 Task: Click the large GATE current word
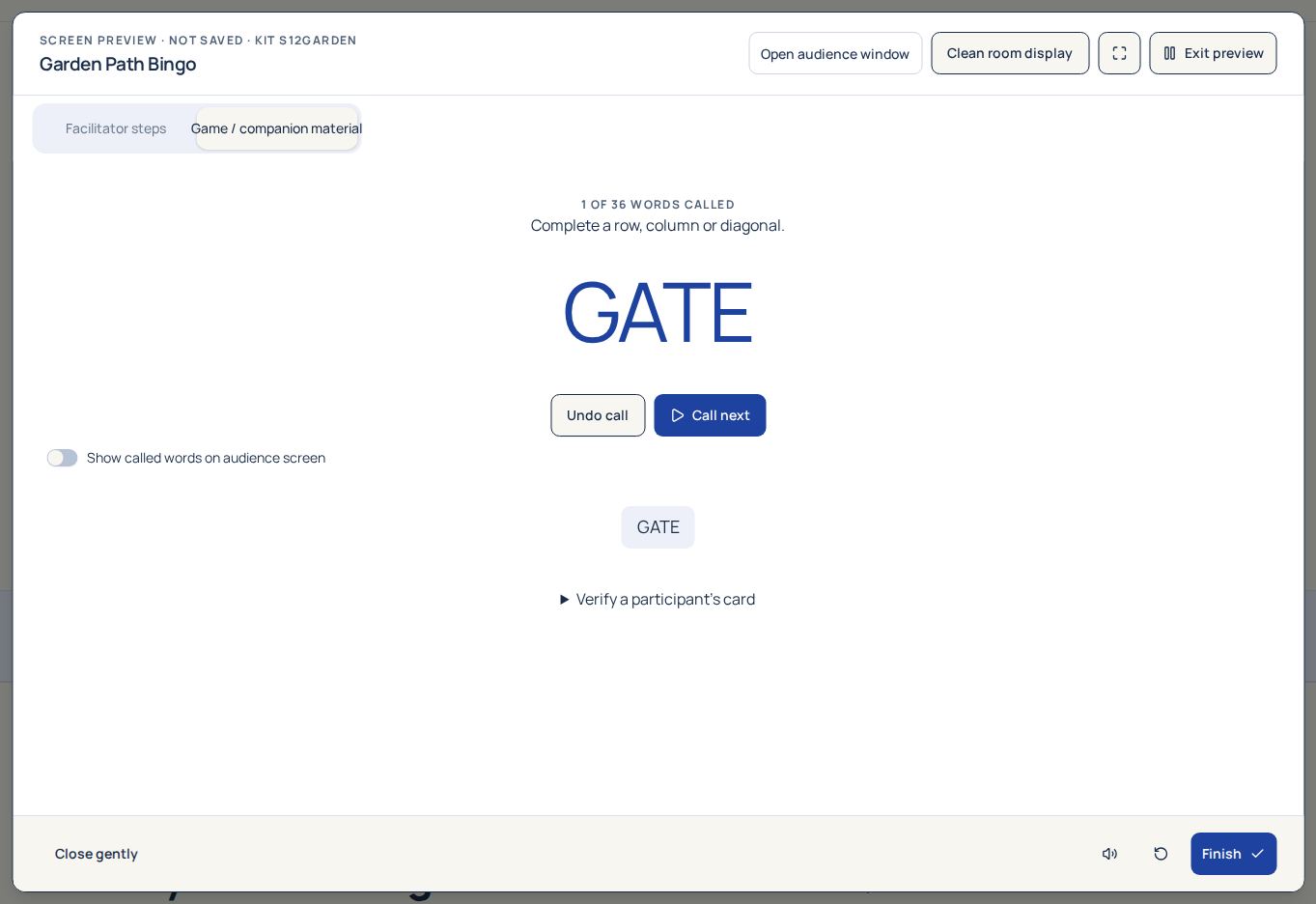click(658, 312)
